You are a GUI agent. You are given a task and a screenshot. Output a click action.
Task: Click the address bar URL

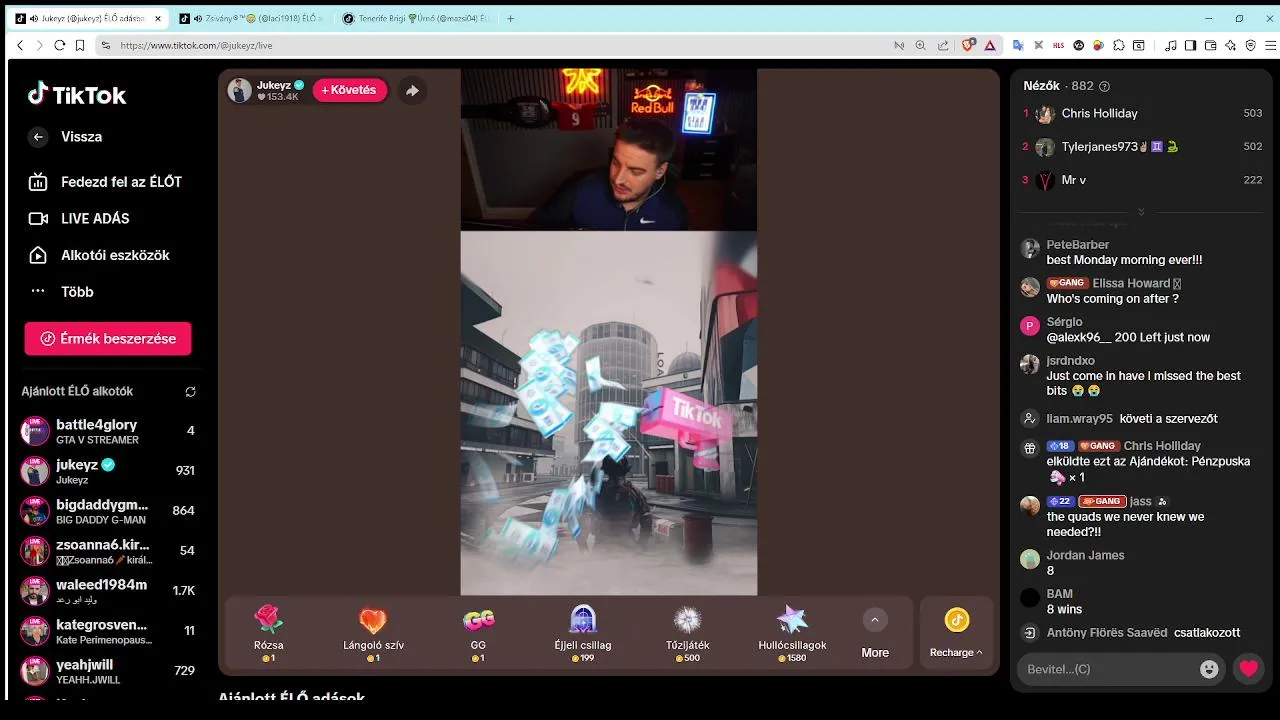[x=196, y=45]
